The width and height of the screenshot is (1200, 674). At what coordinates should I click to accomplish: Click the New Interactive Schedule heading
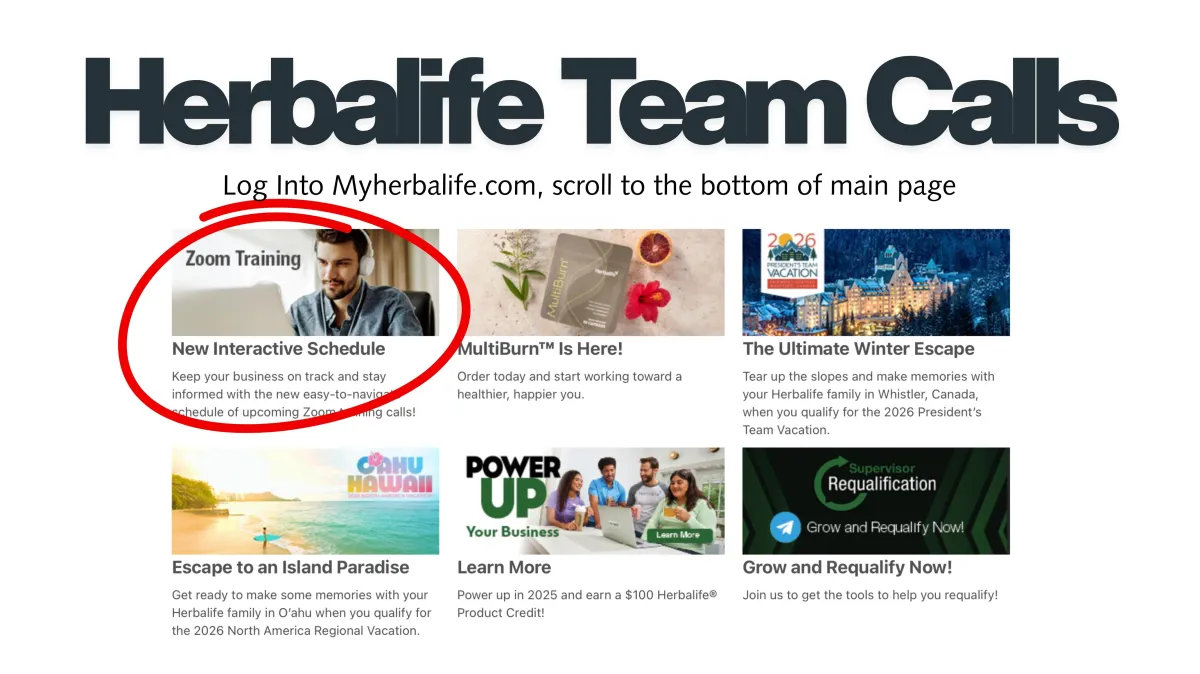278,349
